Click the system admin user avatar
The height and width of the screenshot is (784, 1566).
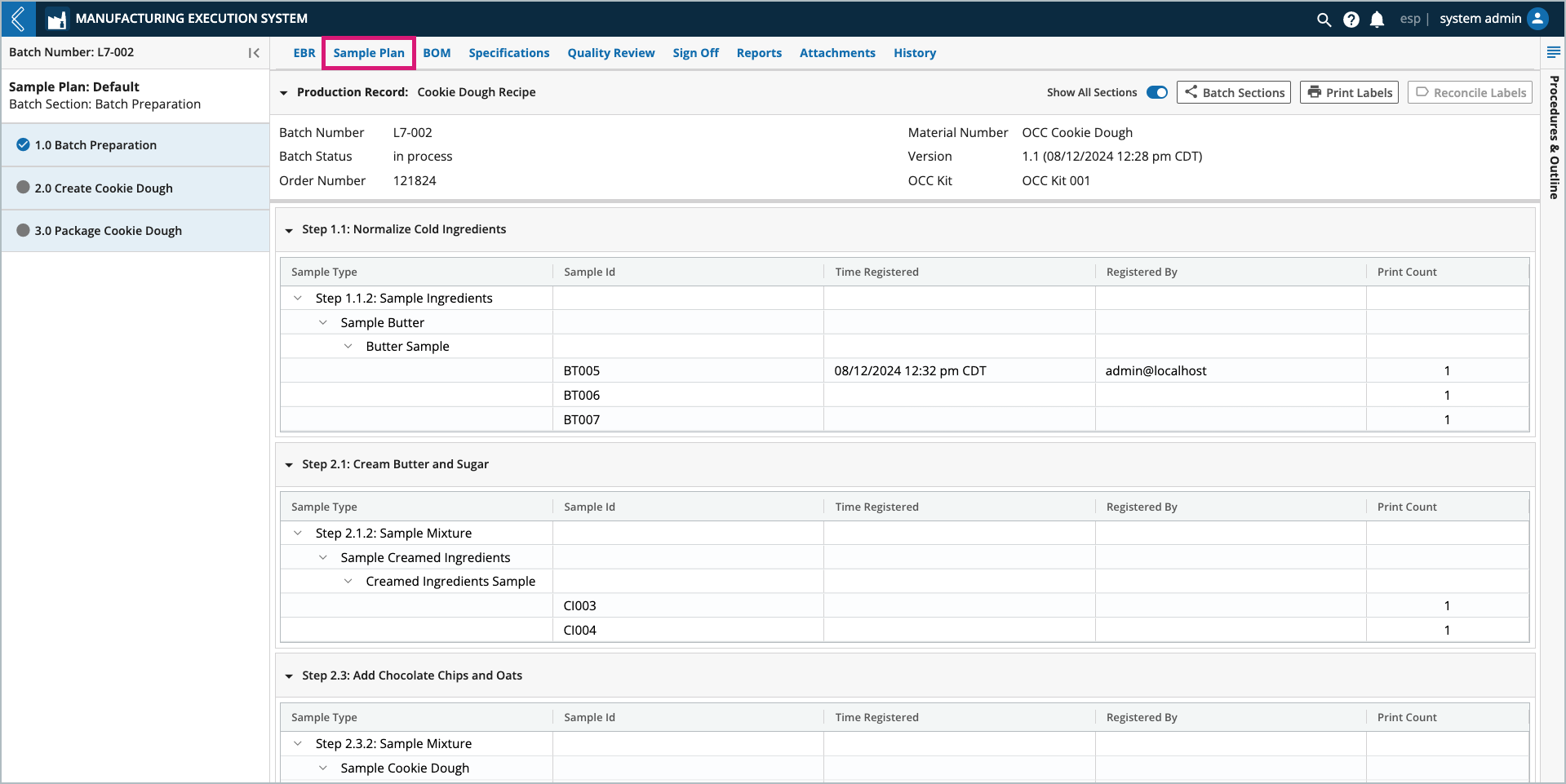(1537, 18)
